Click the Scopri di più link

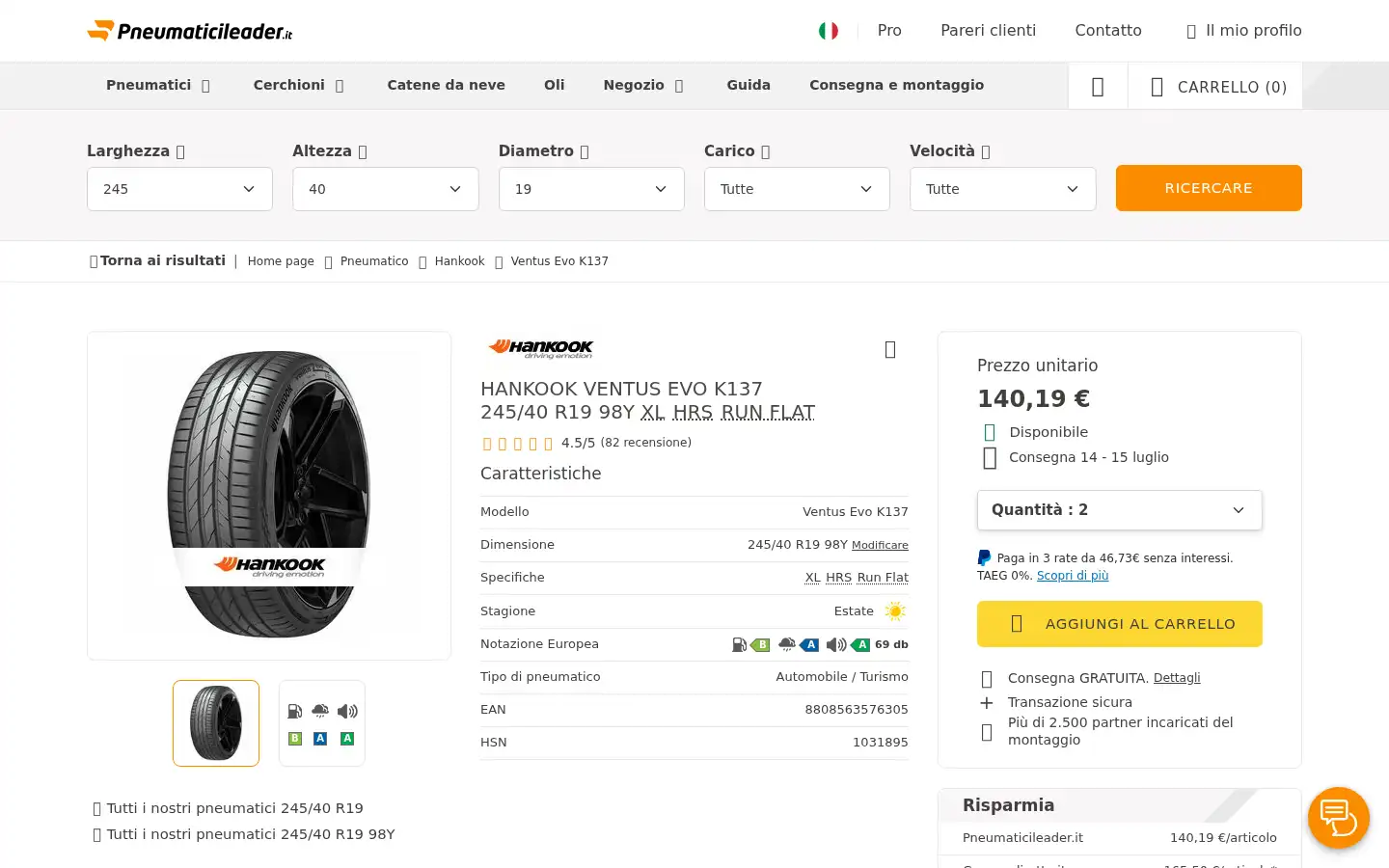(x=1073, y=576)
